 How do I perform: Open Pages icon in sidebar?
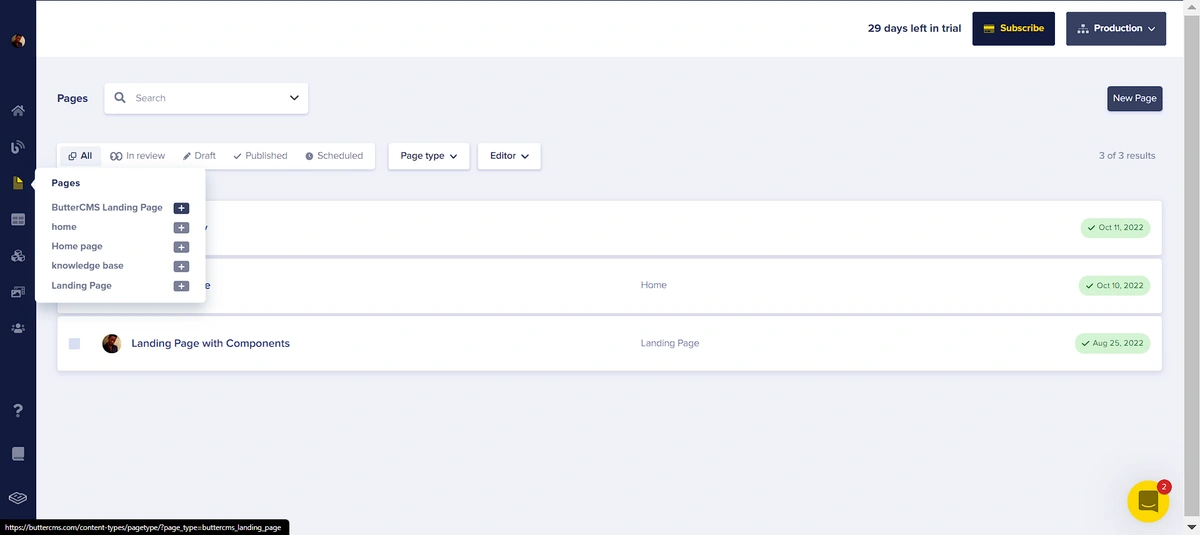click(x=18, y=183)
